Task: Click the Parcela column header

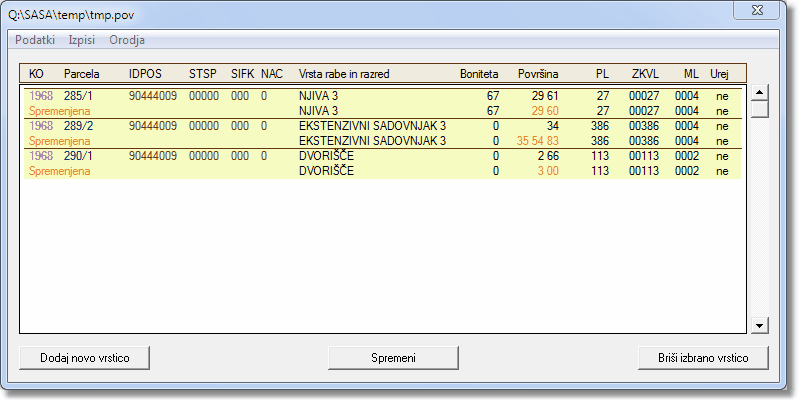Action: pyautogui.click(x=82, y=74)
